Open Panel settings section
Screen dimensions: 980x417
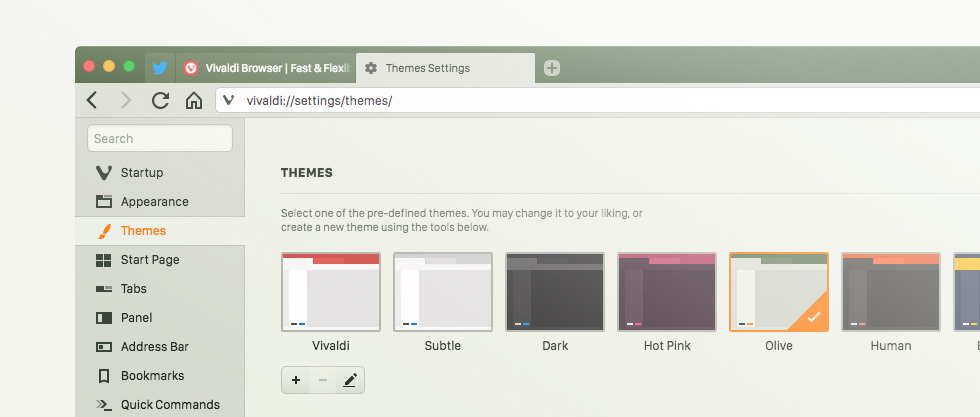(160, 318)
